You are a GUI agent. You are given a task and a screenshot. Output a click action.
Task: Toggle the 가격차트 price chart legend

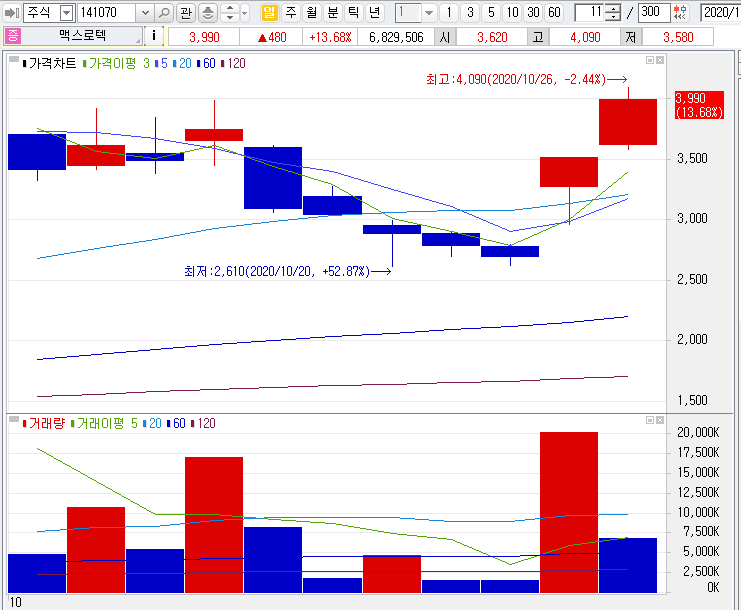click(x=49, y=63)
